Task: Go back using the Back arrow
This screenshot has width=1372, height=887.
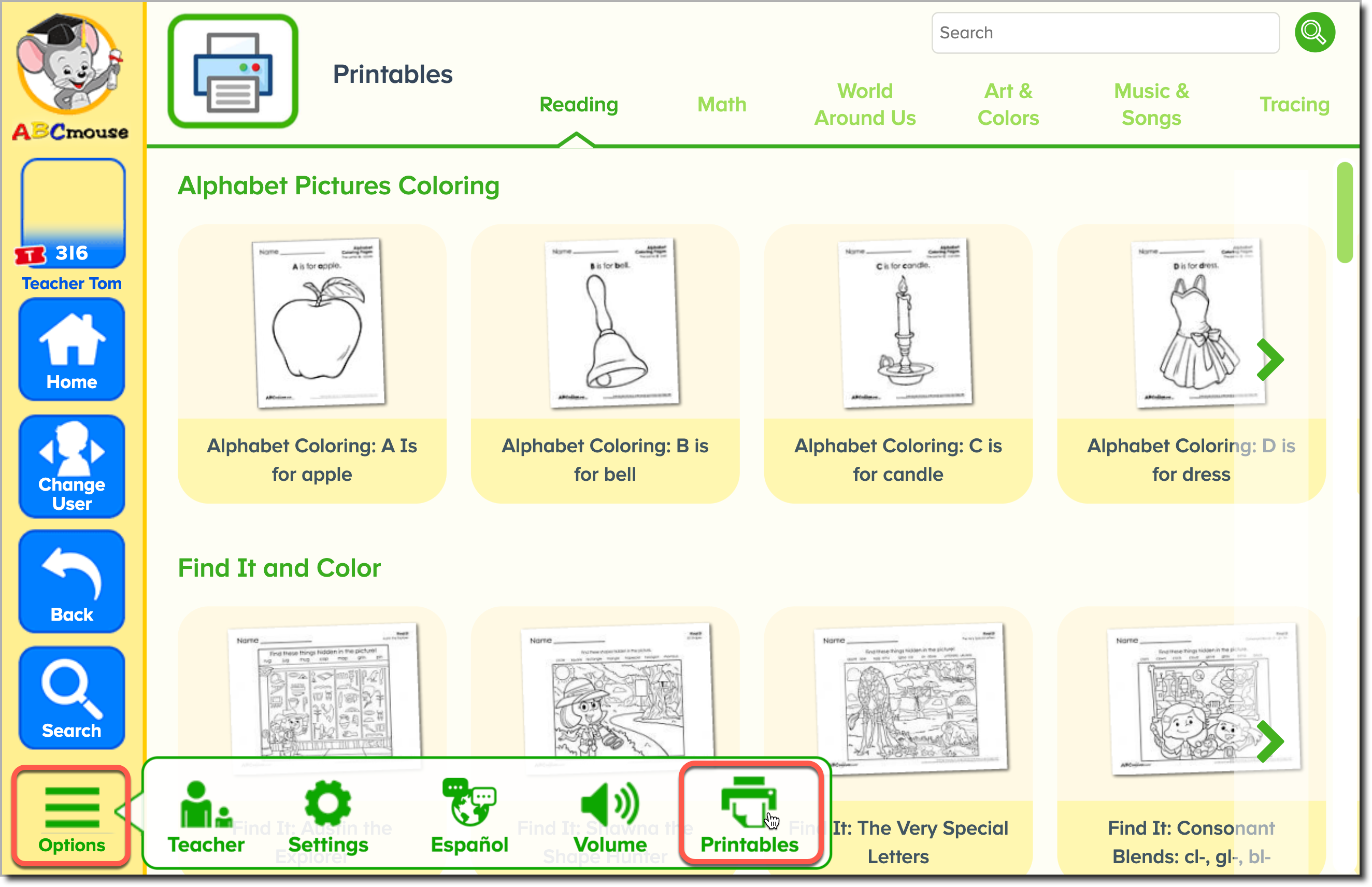Action: pos(72,582)
